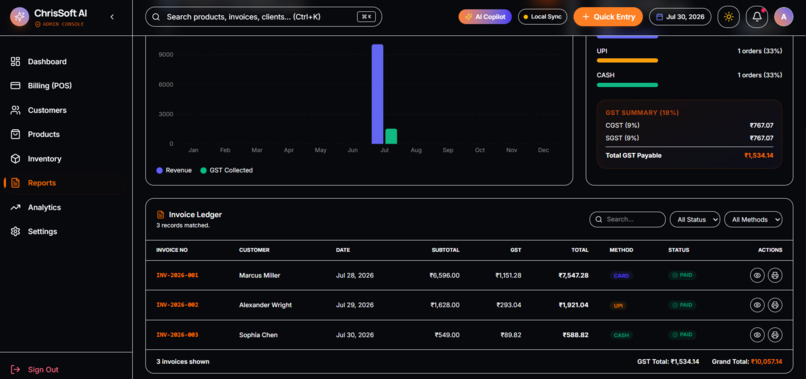Click the Settings gear icon
The width and height of the screenshot is (806, 379).
[x=15, y=231]
